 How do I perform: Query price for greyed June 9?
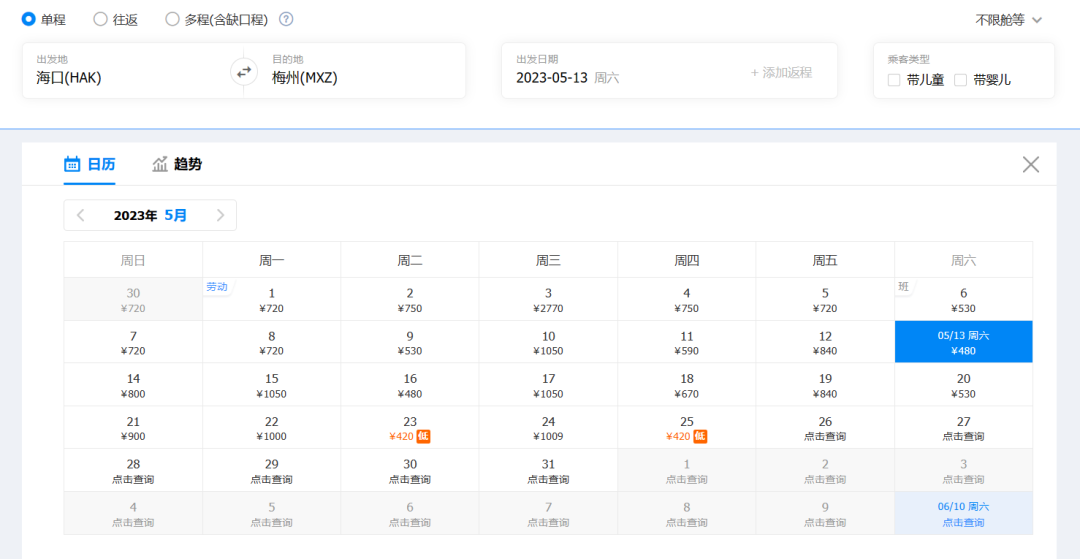[x=825, y=513]
